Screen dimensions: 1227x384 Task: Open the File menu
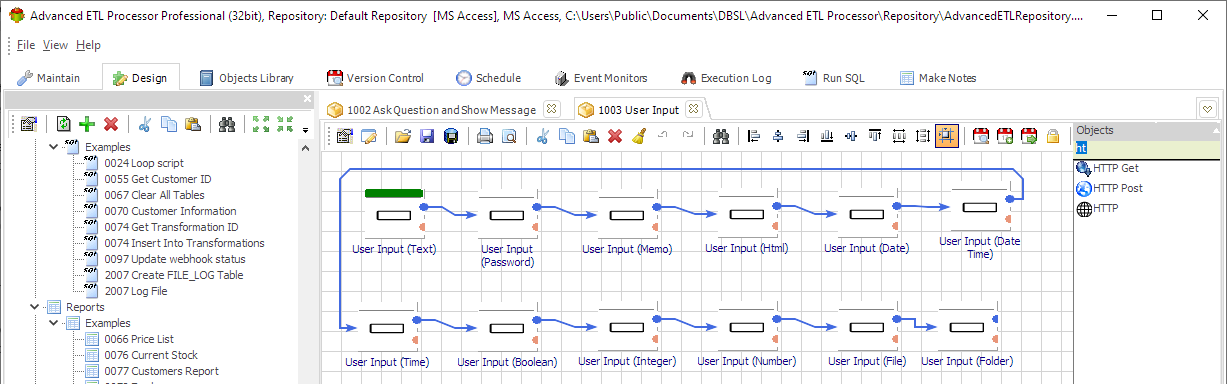pyautogui.click(x=26, y=45)
